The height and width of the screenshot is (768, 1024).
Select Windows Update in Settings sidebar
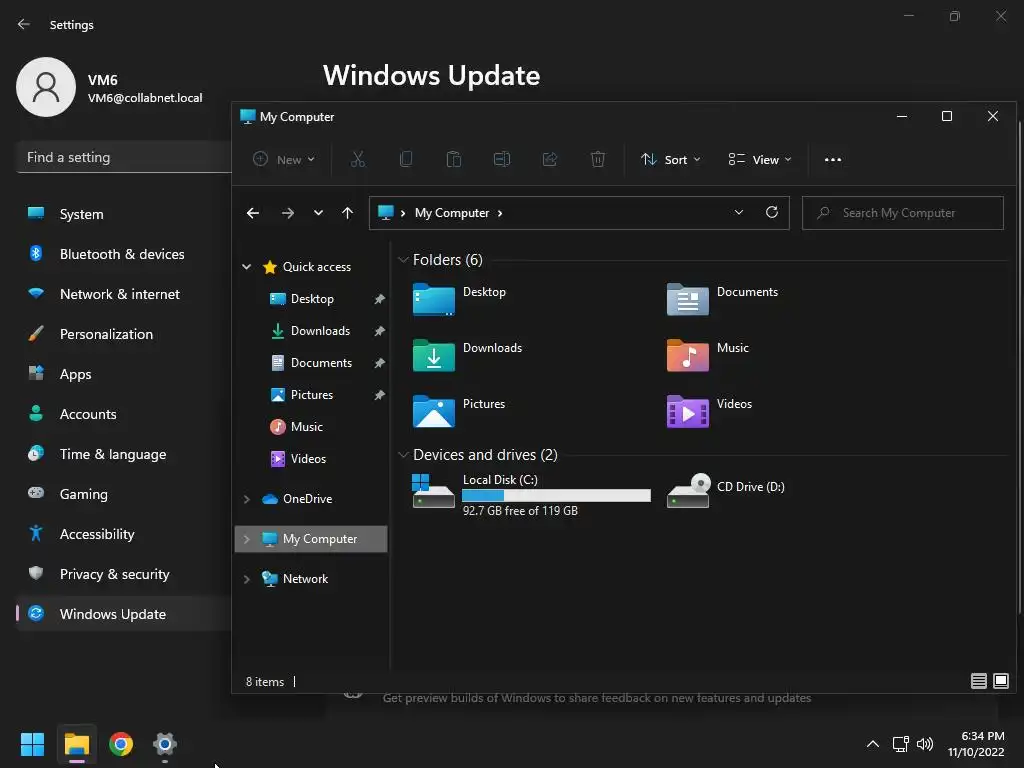click(x=124, y=614)
